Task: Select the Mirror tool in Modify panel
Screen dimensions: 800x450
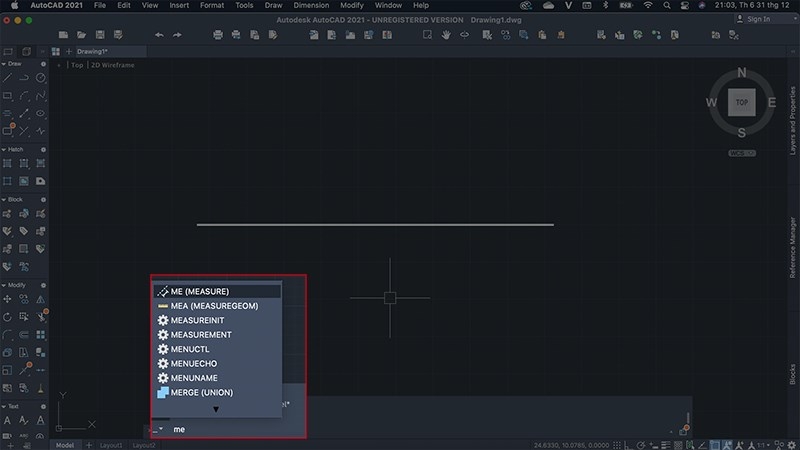Action: click(41, 299)
